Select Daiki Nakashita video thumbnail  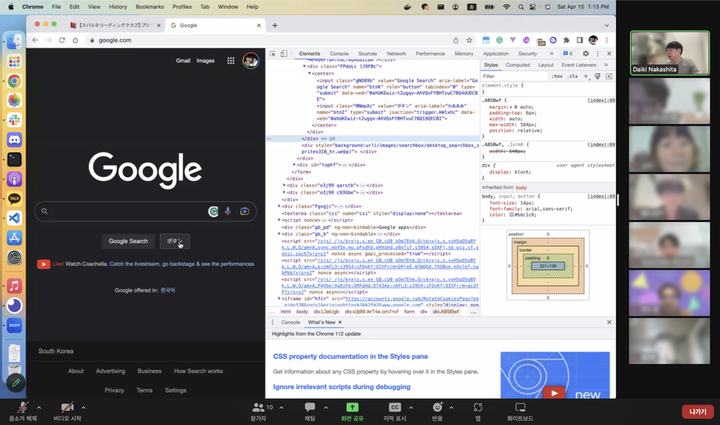tap(669, 53)
